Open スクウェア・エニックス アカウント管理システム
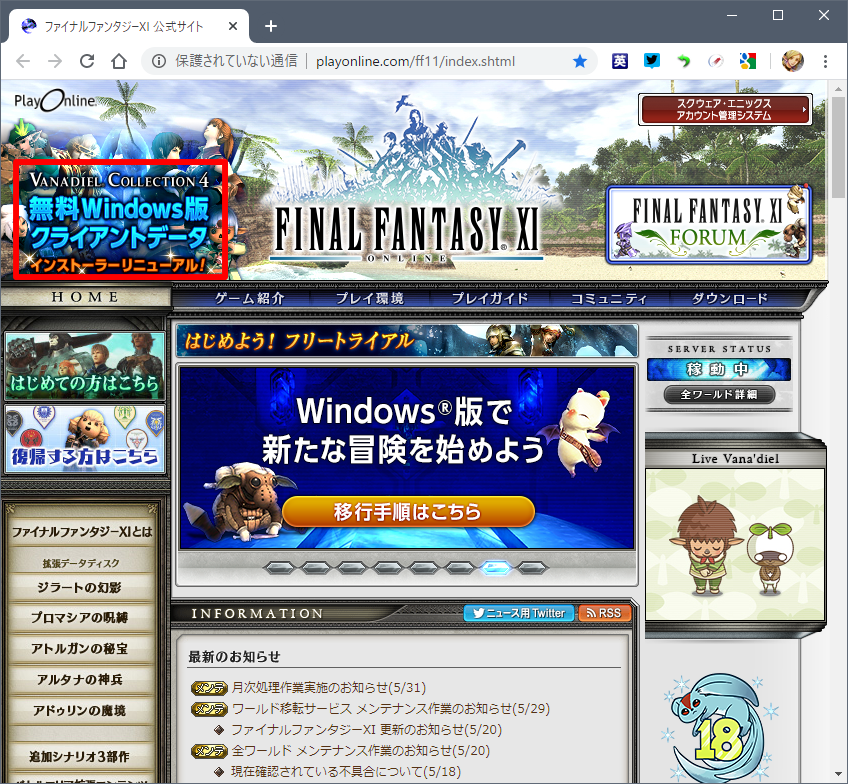Viewport: 848px width, 784px height. [725, 109]
